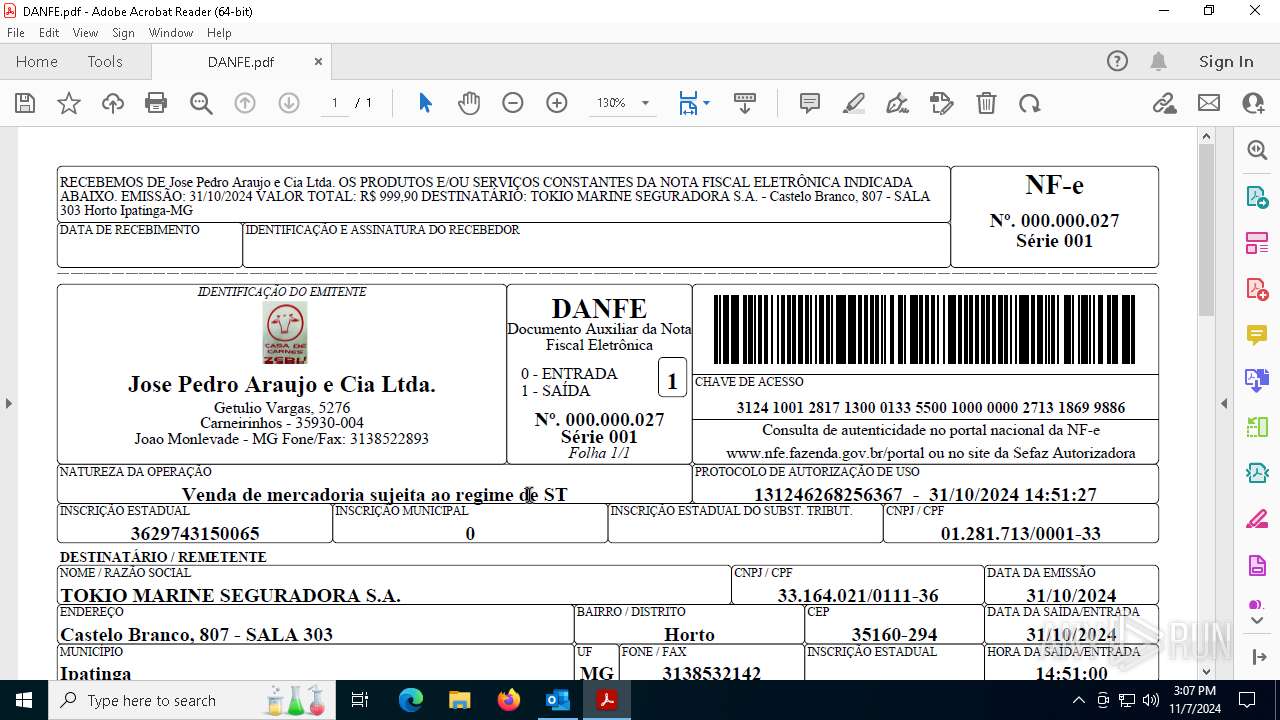
Task: Open the Windows Start menu
Action: click(24, 700)
